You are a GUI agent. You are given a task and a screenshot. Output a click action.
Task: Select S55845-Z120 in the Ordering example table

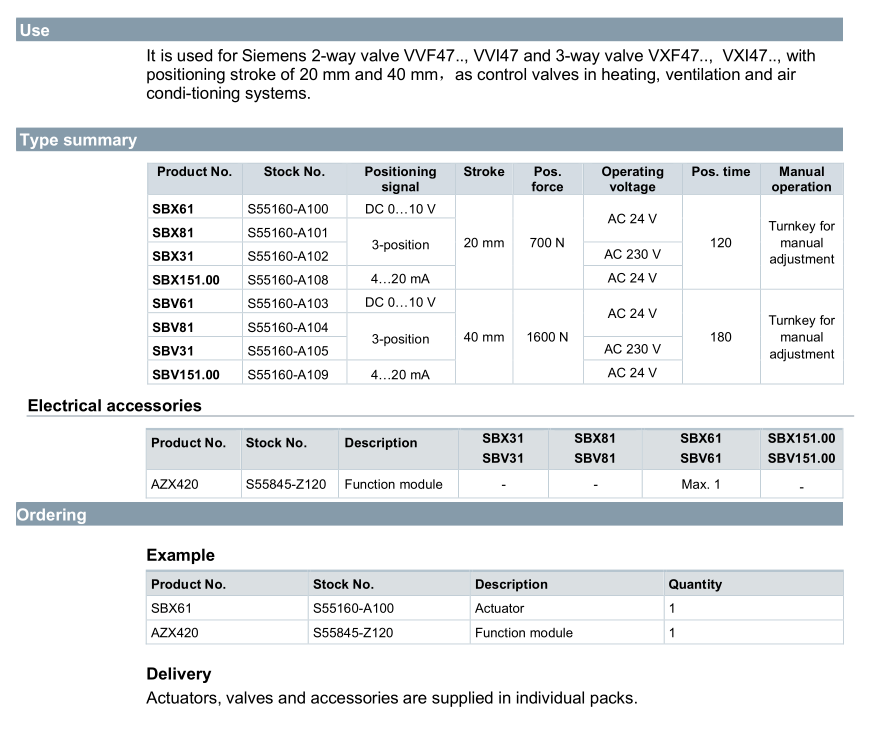[353, 633]
